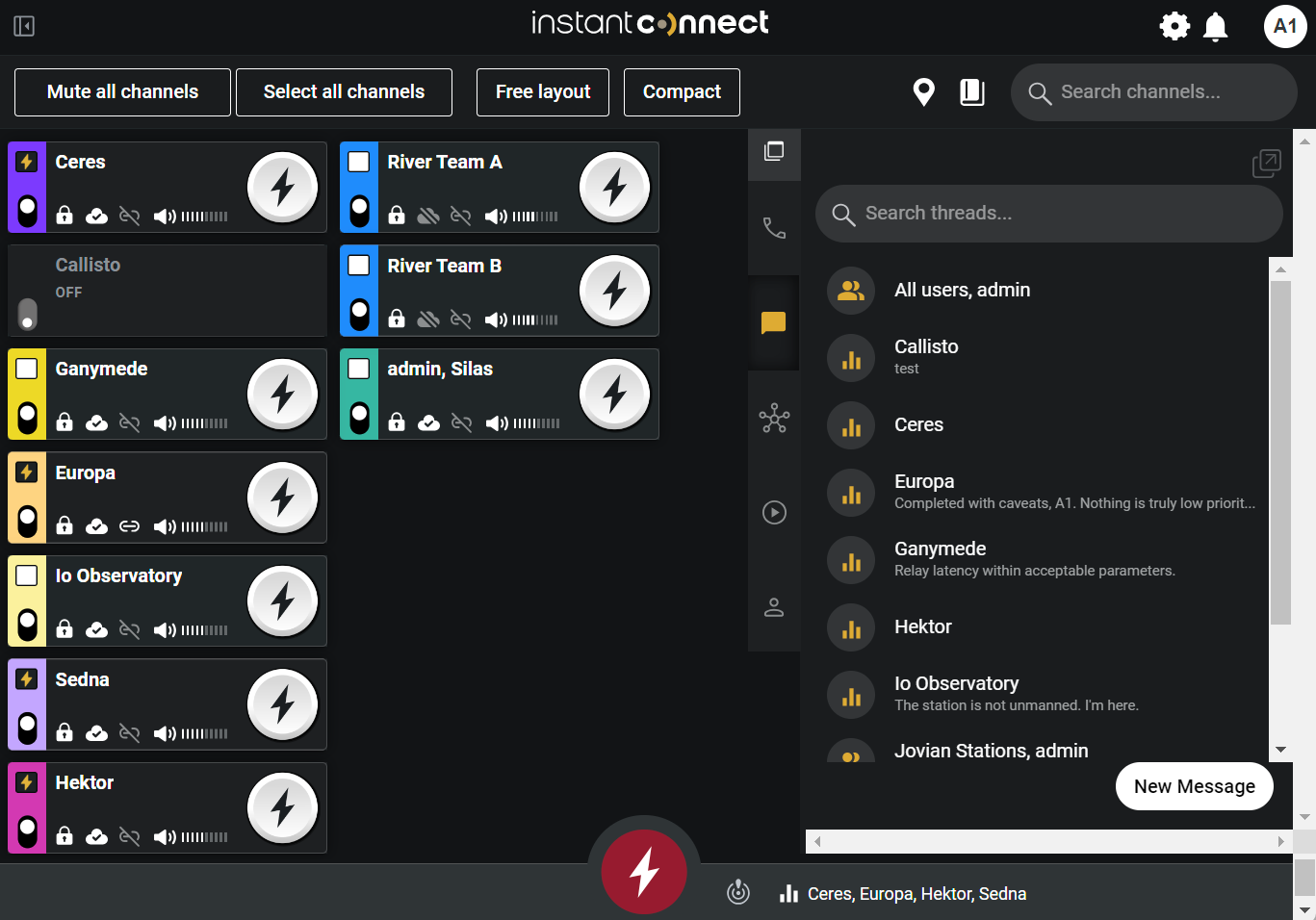
Task: Push to talk on Sedna channel
Action: (x=283, y=704)
